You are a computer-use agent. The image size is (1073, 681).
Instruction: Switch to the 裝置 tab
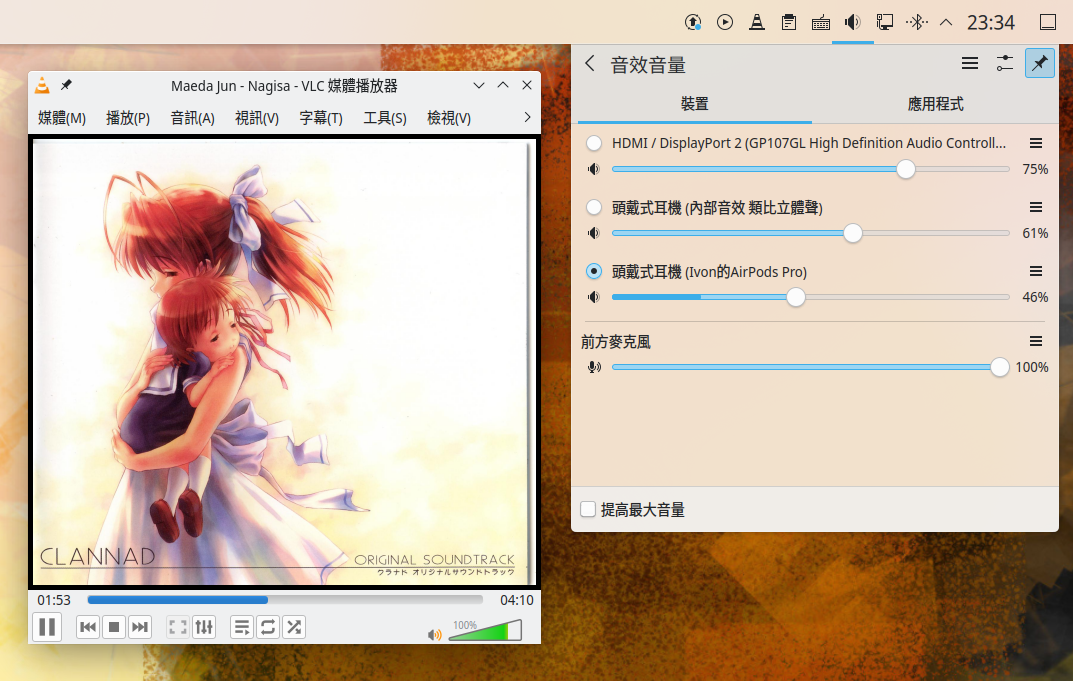coord(695,104)
